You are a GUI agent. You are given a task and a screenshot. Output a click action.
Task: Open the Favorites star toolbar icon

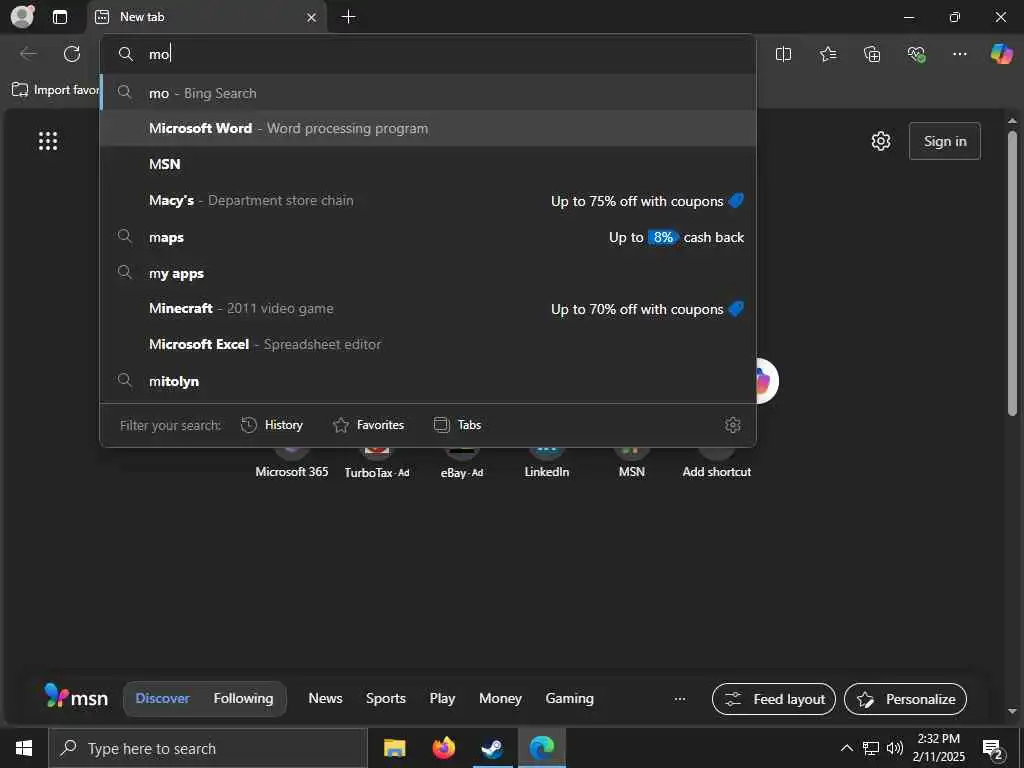[x=827, y=54]
